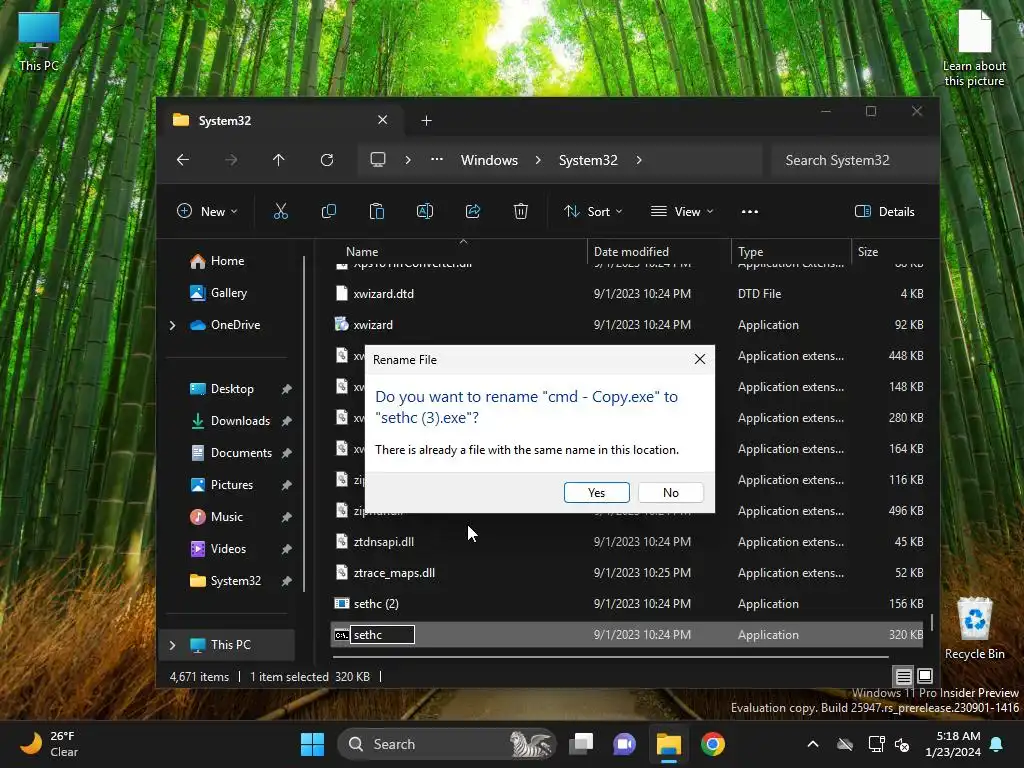Image resolution: width=1024 pixels, height=768 pixels.
Task: Click the Delete trash icon in toolbar
Action: 520,211
